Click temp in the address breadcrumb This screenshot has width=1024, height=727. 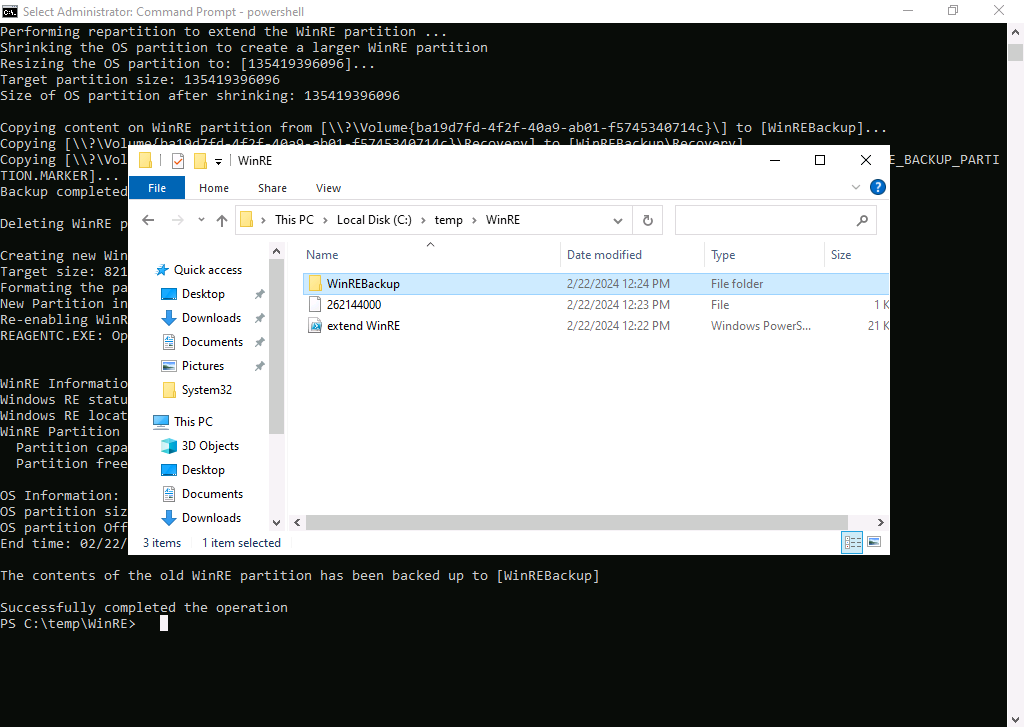pos(449,220)
